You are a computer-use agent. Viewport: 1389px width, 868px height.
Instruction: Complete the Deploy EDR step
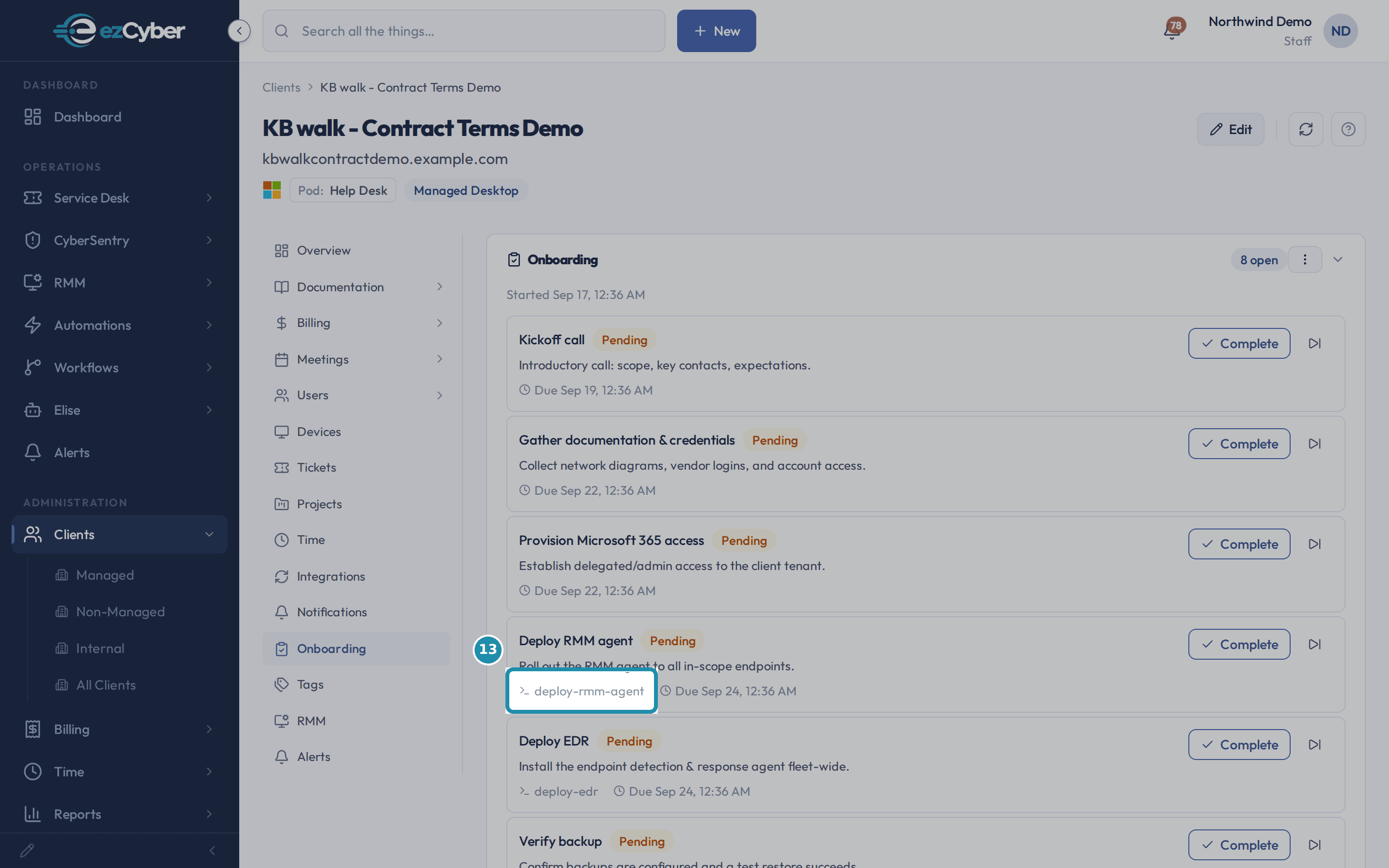click(x=1239, y=745)
